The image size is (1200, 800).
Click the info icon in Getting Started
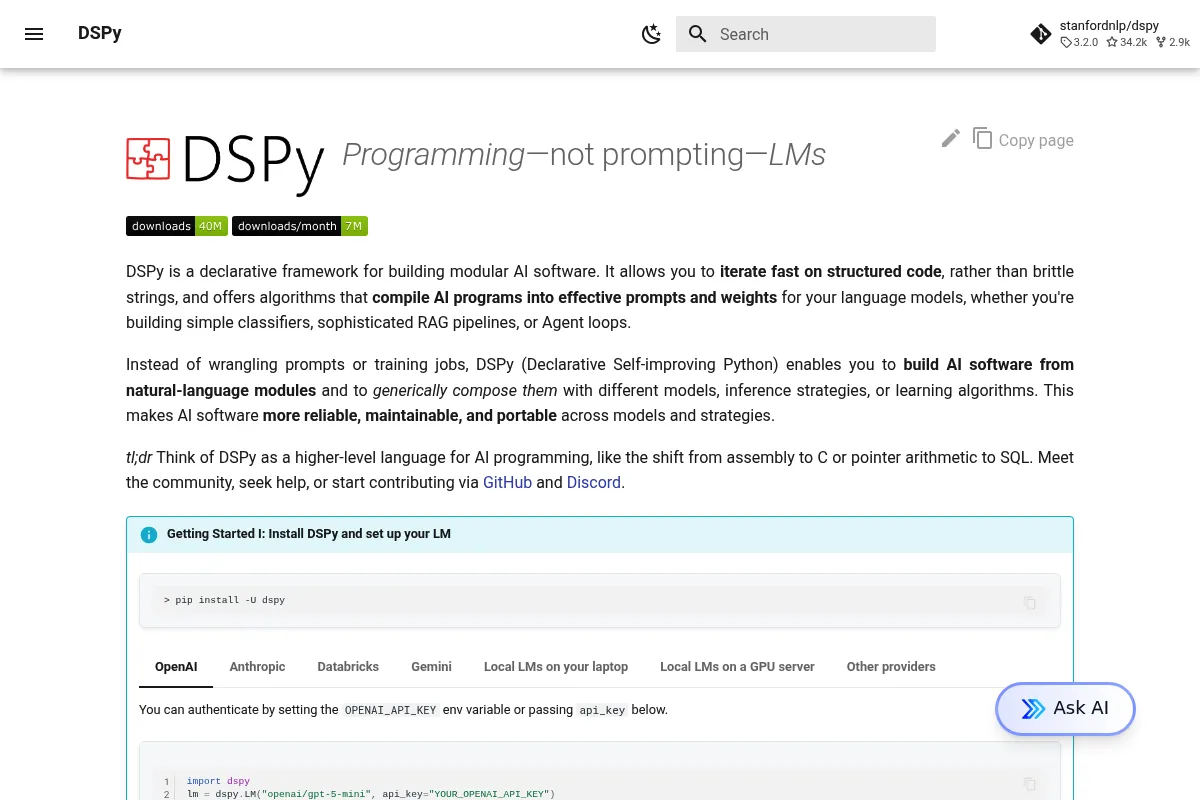coord(149,535)
